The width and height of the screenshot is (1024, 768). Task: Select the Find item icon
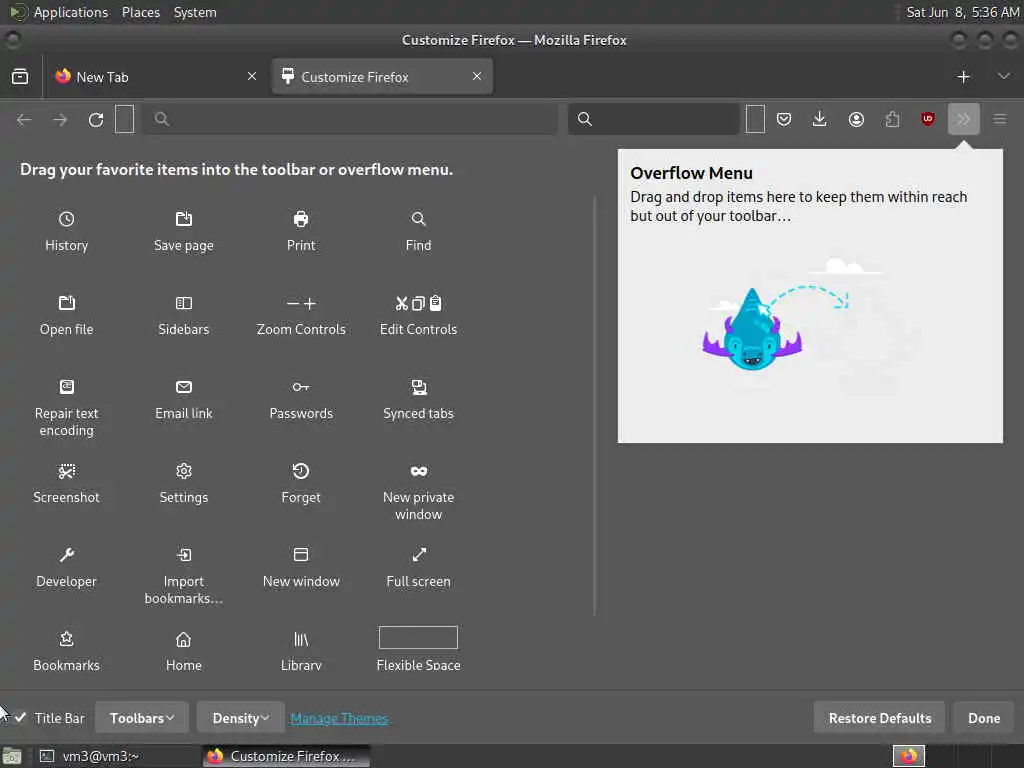(418, 219)
